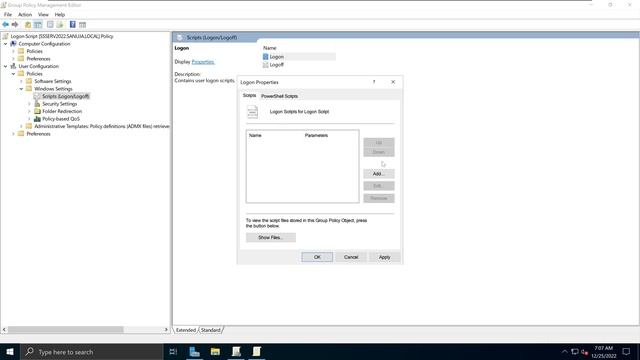Open the File menu

click(x=8, y=14)
